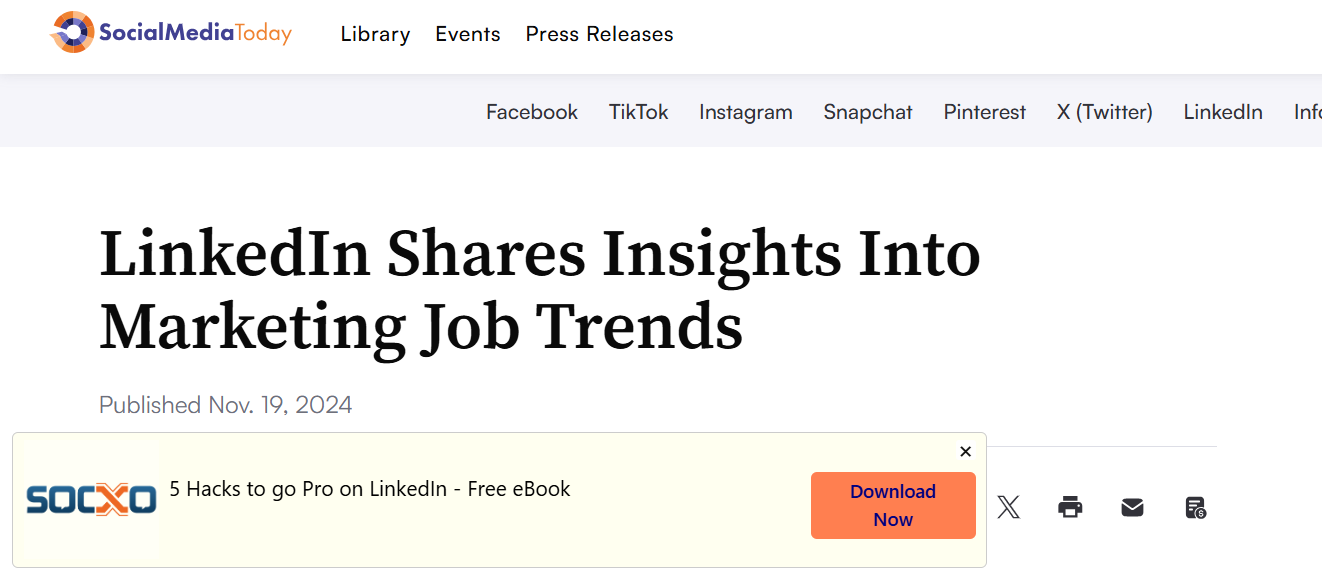Viewport: 1322px width, 573px height.
Task: Print this article using the printer icon
Action: 1070,507
